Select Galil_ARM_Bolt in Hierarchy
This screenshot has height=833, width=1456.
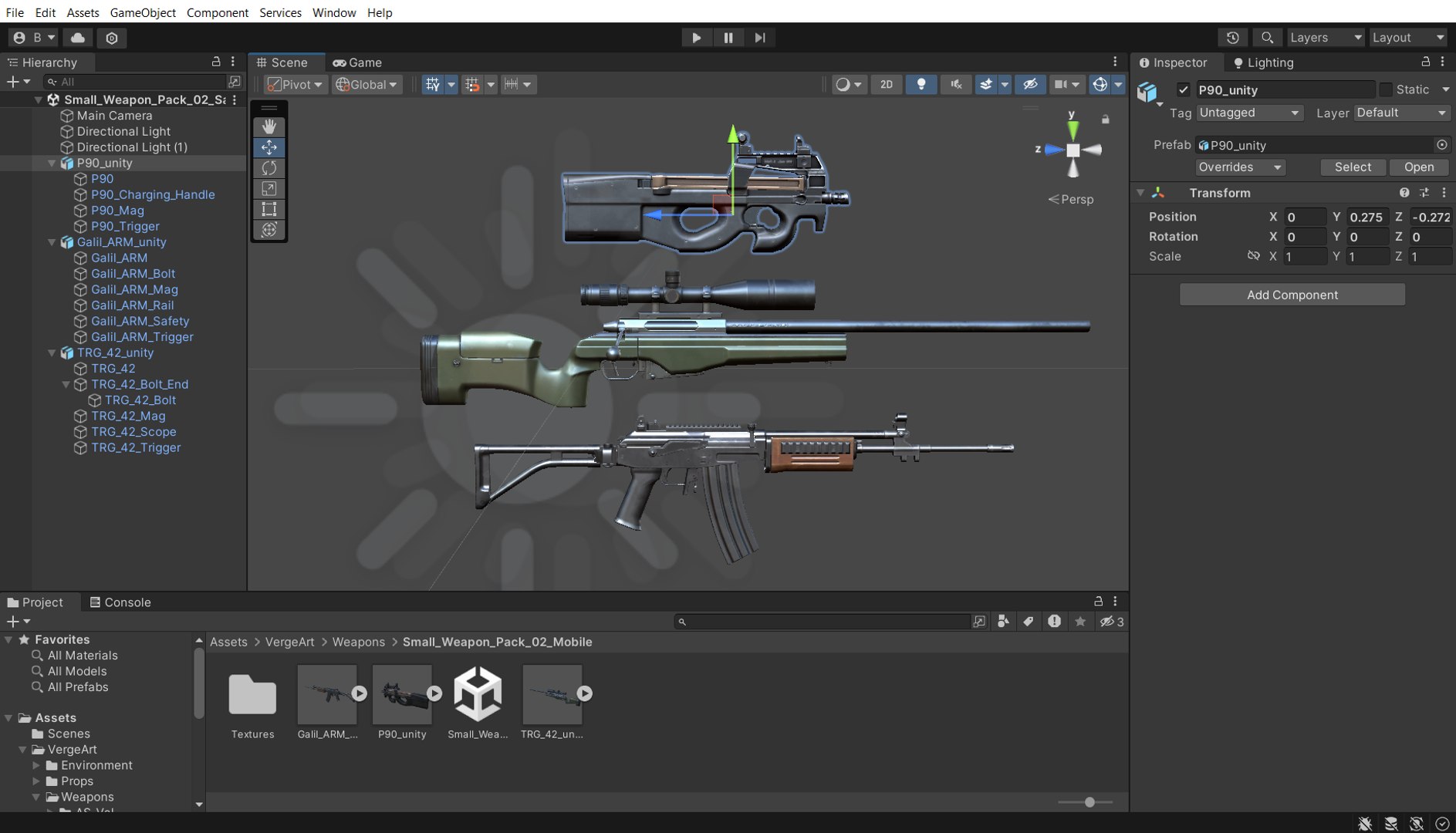tap(133, 274)
